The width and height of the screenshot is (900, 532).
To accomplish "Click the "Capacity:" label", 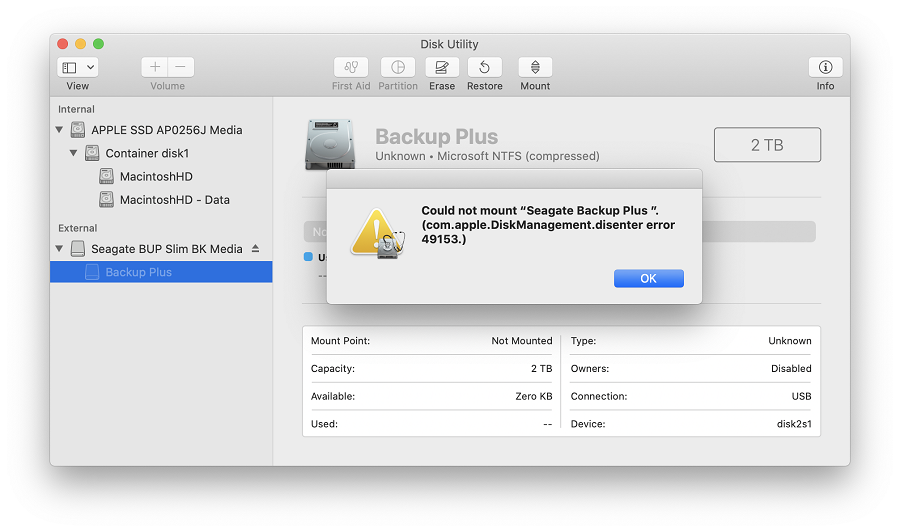I will (333, 368).
